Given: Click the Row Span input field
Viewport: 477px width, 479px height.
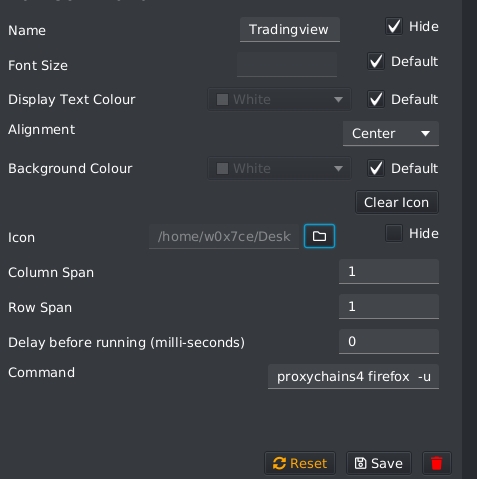Looking at the screenshot, I should point(389,307).
